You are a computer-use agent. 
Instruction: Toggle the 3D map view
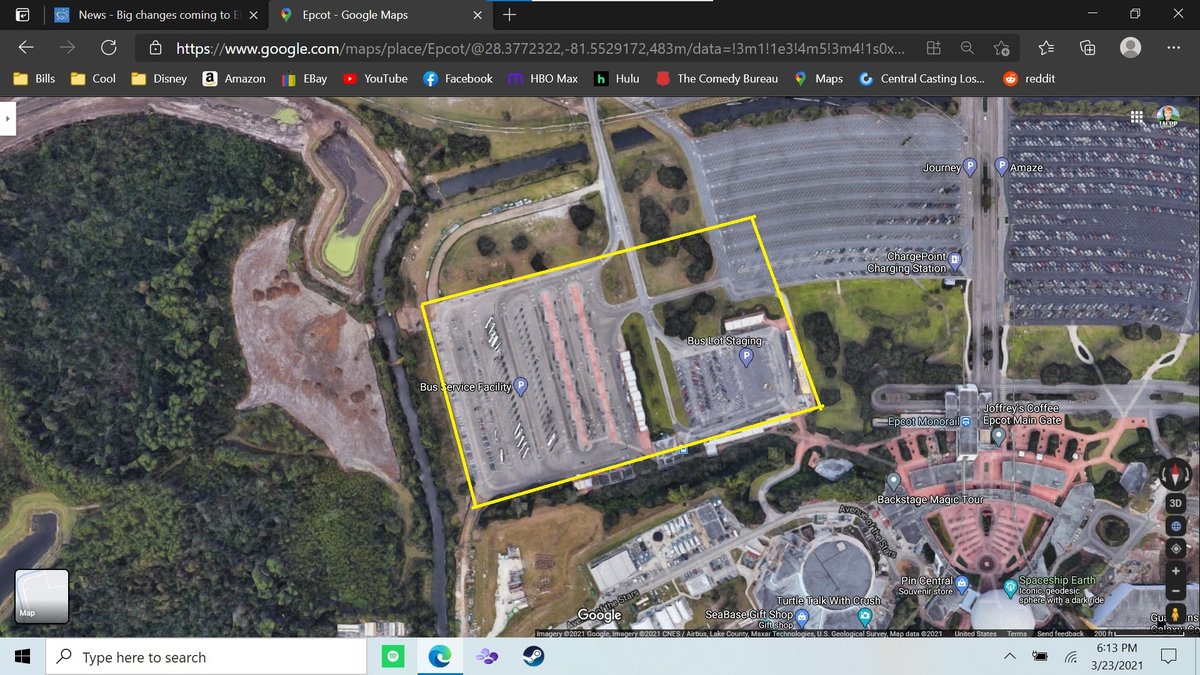click(1176, 503)
